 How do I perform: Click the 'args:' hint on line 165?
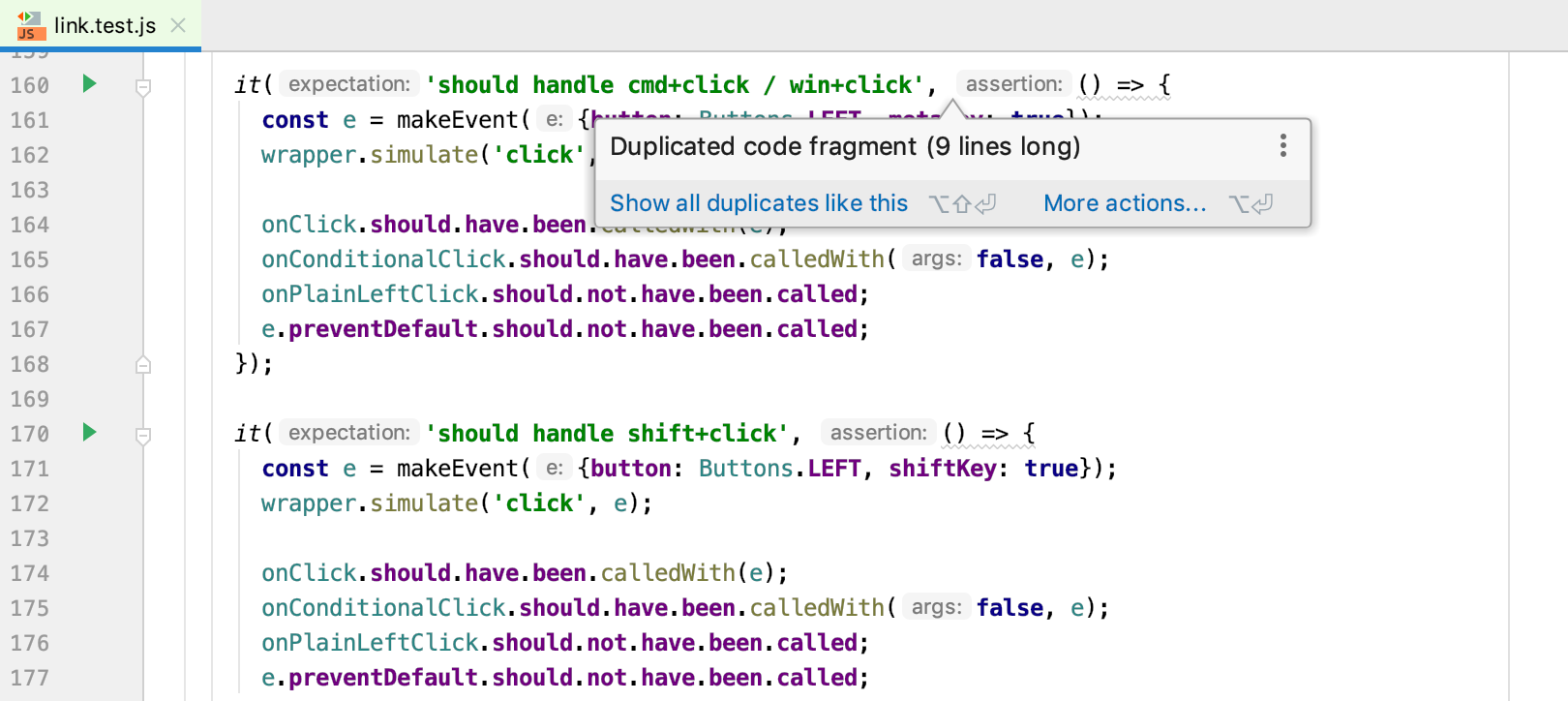(936, 259)
